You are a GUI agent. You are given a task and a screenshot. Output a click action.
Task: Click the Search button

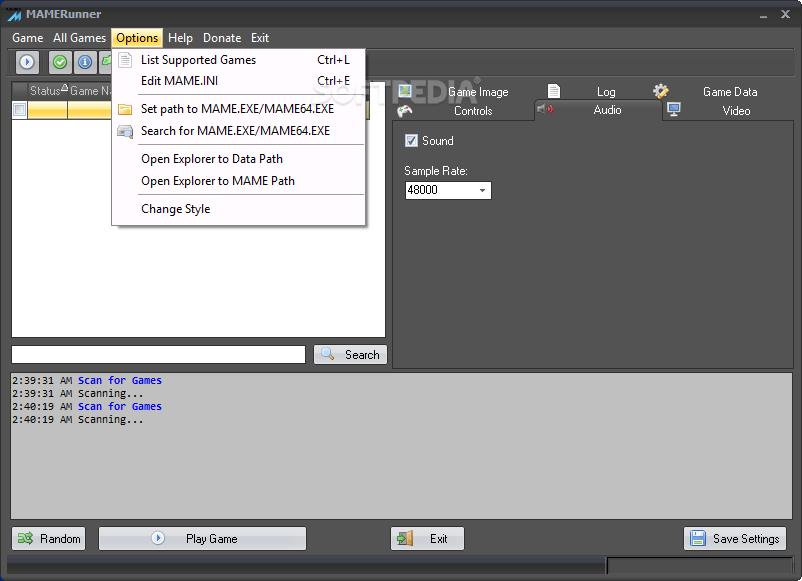point(350,354)
